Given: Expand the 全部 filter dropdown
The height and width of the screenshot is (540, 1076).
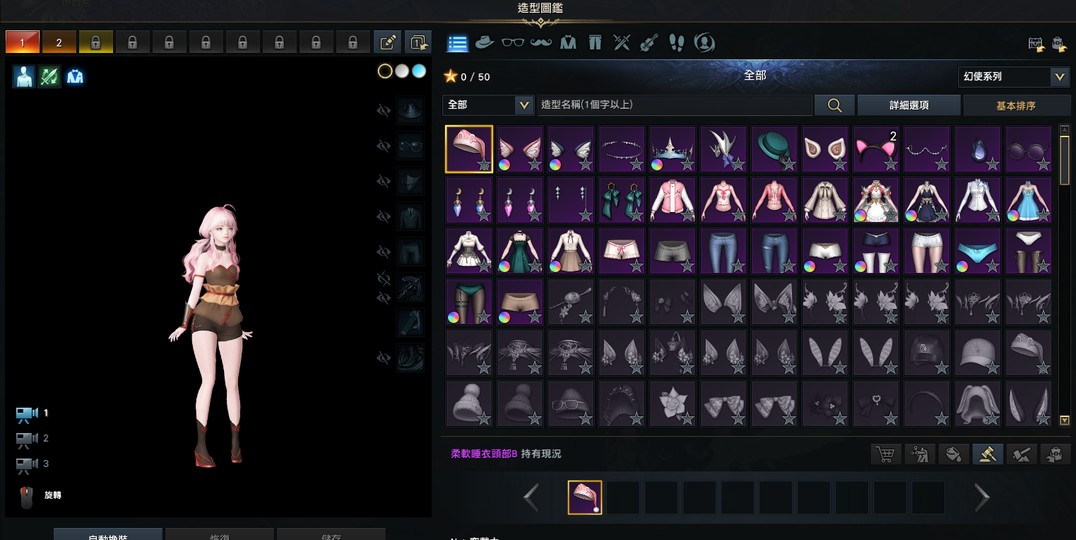Looking at the screenshot, I should pyautogui.click(x=488, y=105).
